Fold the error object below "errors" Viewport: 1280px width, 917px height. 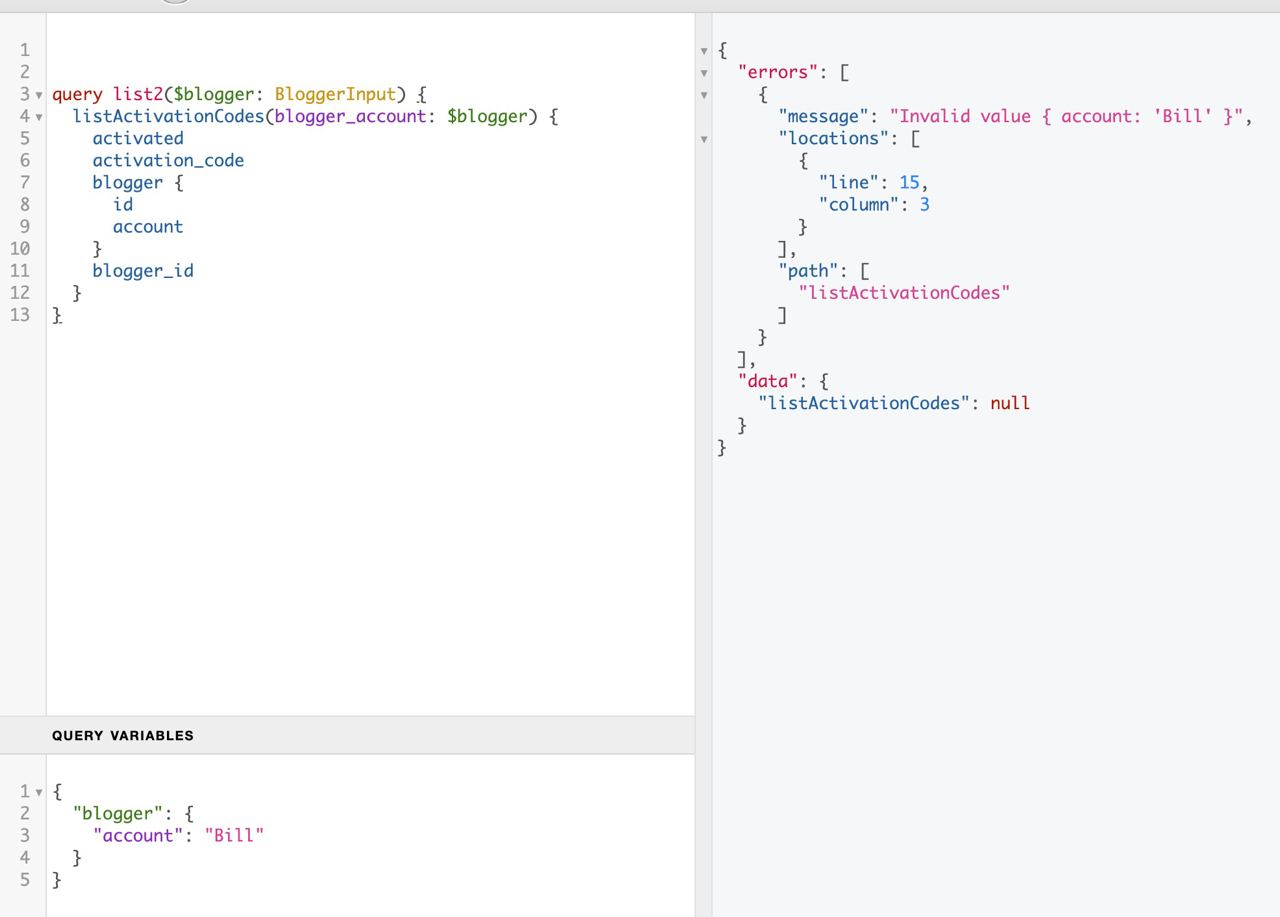(x=704, y=95)
